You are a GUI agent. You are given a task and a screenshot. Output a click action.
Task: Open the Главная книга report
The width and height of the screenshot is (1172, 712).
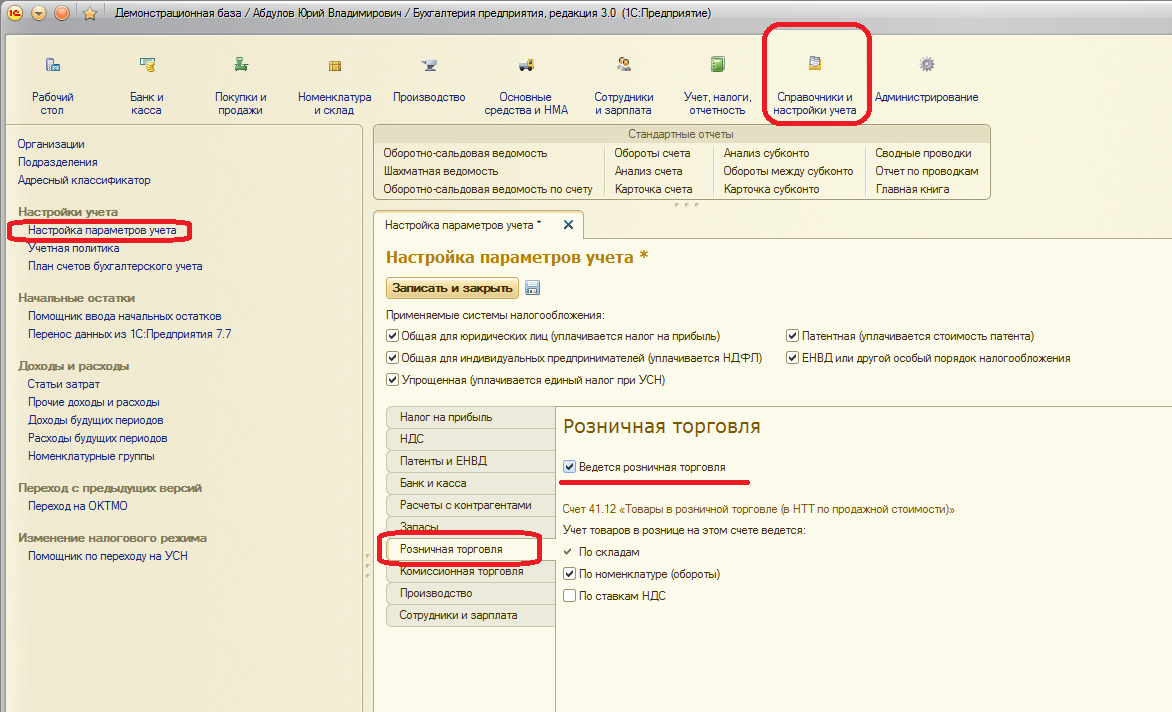(912, 189)
